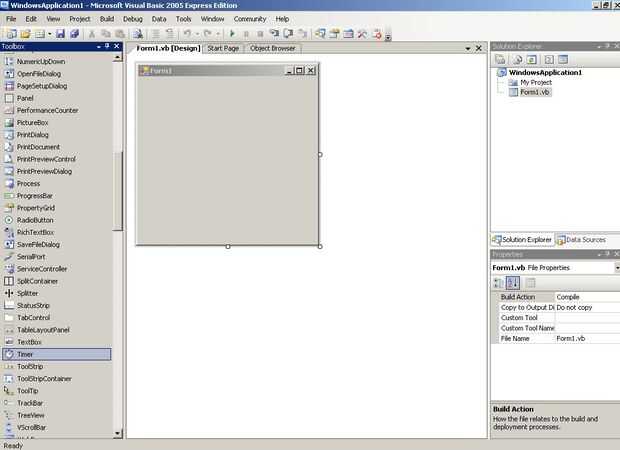Select the TabControl item in Toolbox
This screenshot has height=450, width=620.
pyautogui.click(x=33, y=318)
